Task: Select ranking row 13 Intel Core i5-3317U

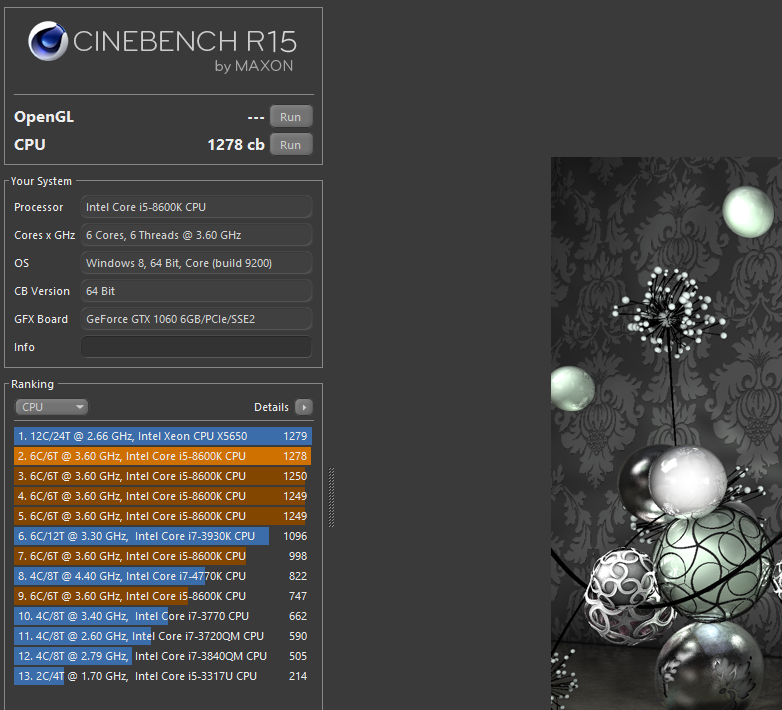Action: pos(163,676)
